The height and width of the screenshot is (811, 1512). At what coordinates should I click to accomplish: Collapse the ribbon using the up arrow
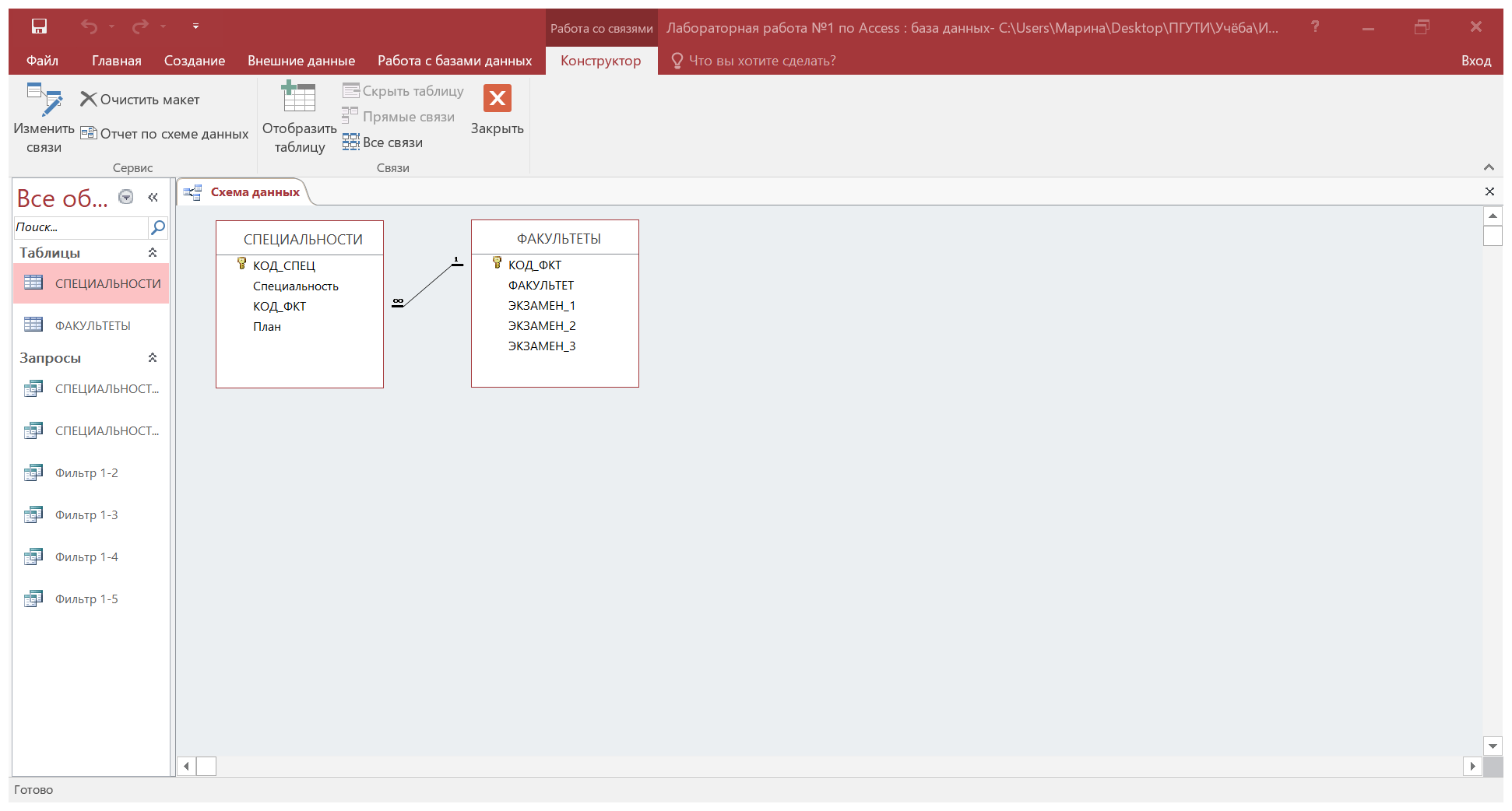1489,167
